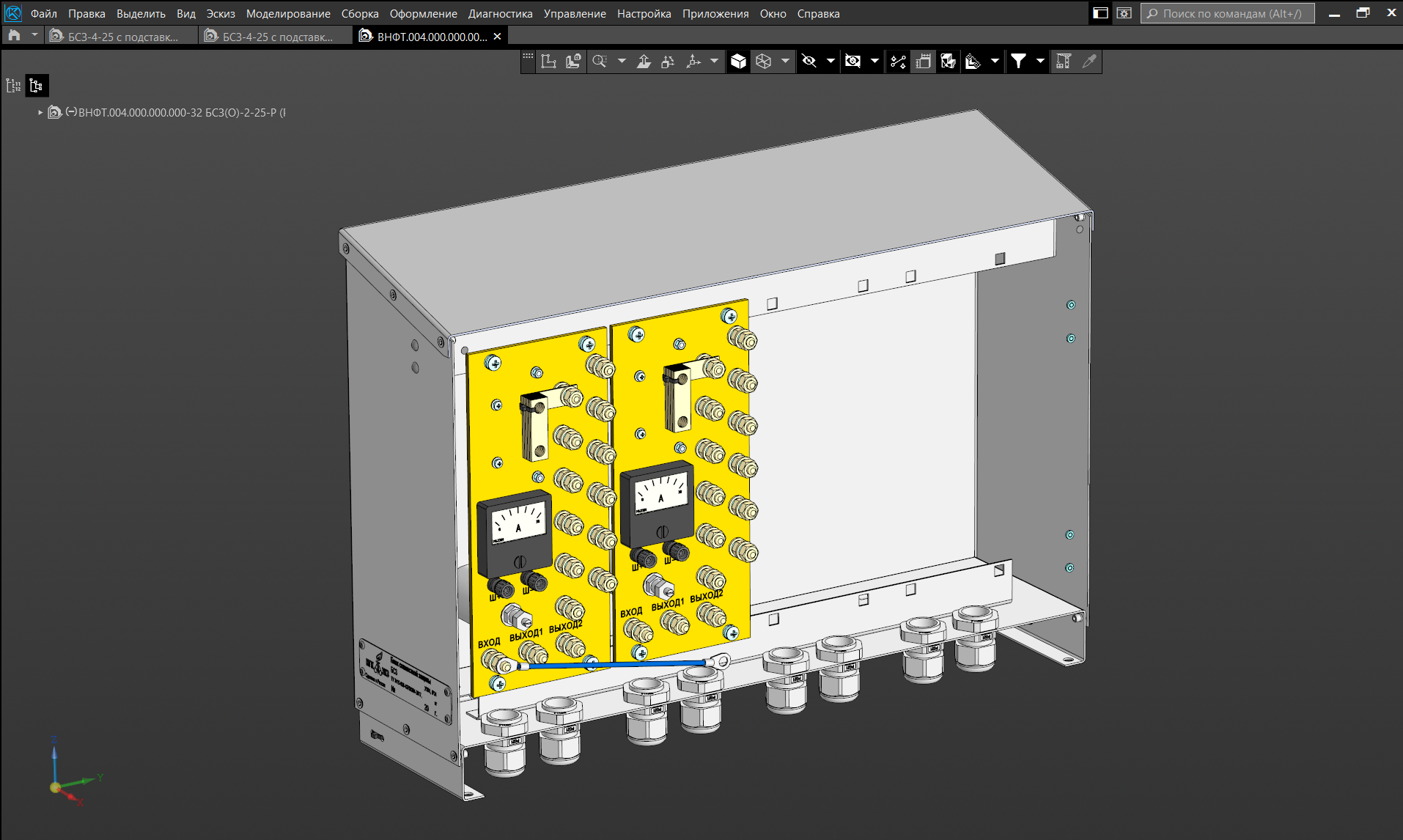Toggle wireframe cube display mode
This screenshot has width=1403, height=840.
click(x=763, y=62)
